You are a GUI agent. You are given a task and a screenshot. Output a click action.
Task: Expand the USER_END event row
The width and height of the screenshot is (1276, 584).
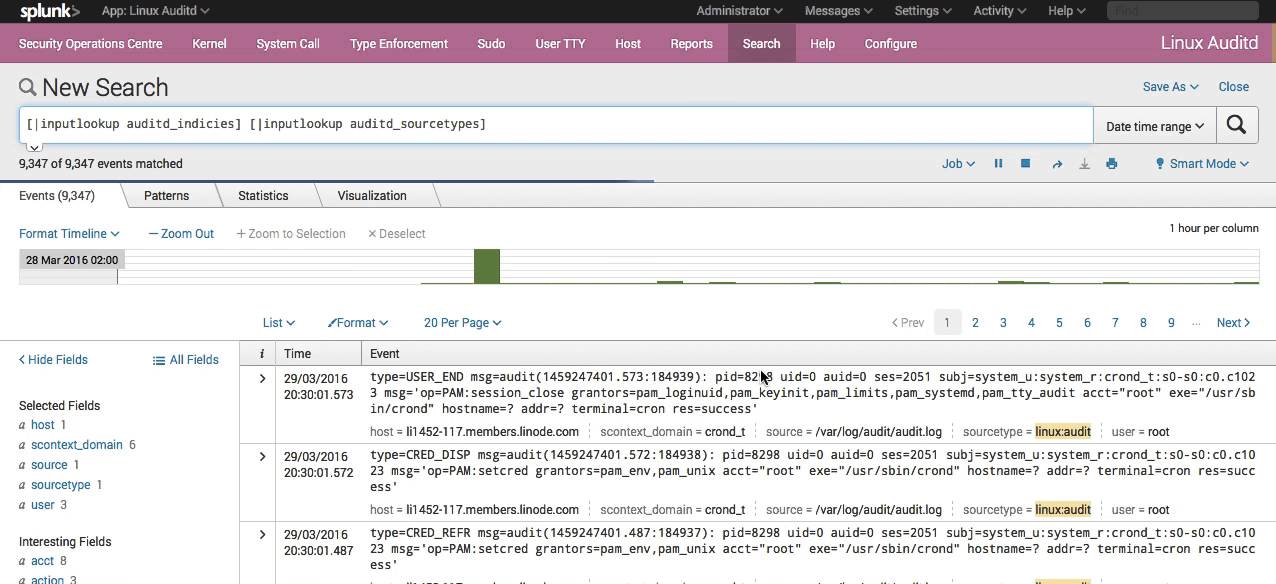click(262, 379)
